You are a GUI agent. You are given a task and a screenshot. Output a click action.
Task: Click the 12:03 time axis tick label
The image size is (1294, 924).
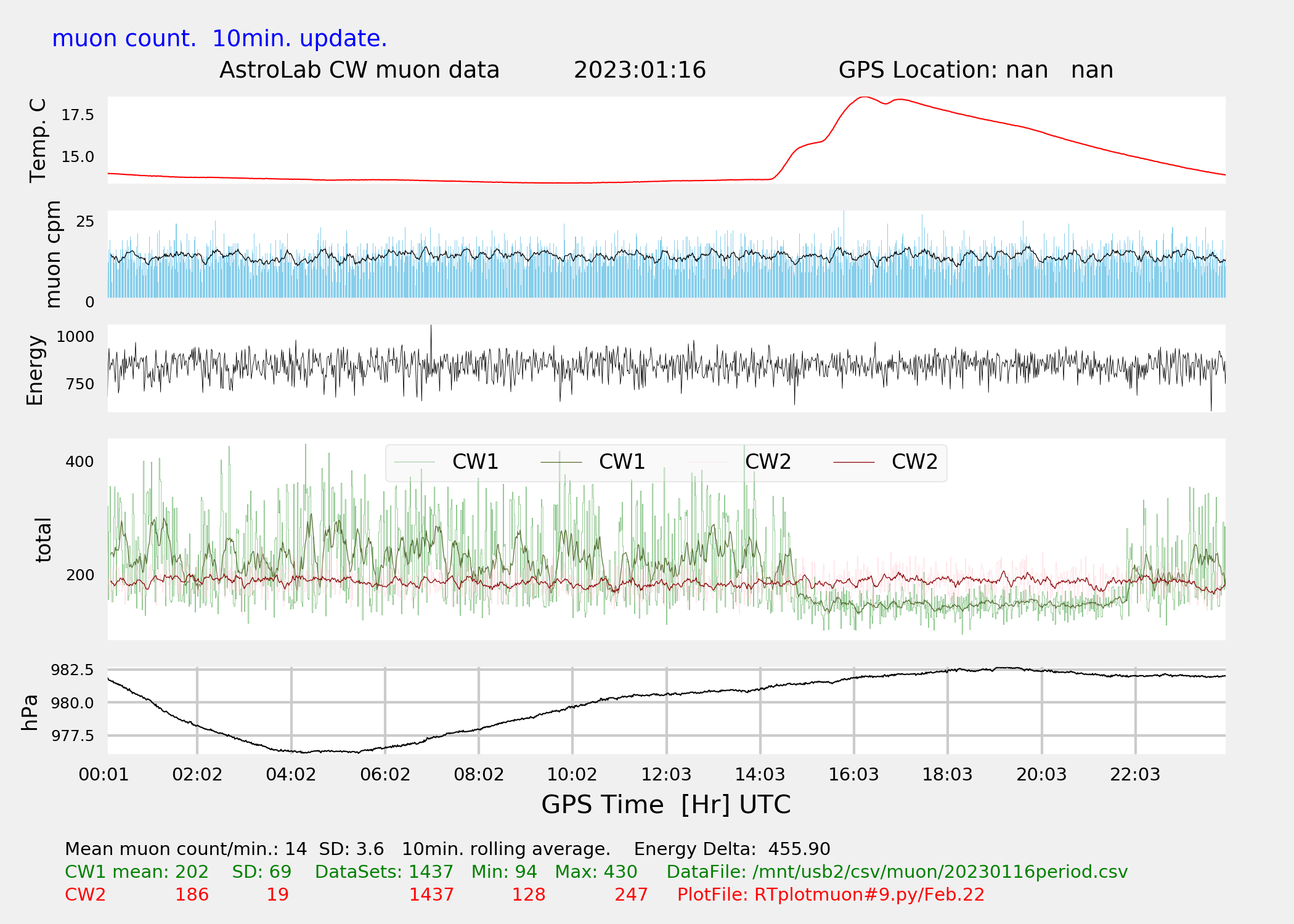[x=666, y=774]
